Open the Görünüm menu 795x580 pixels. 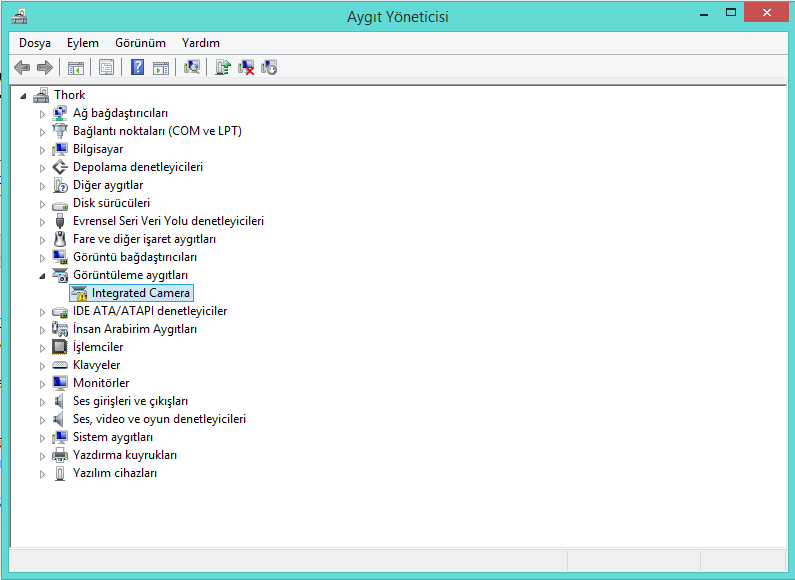pos(140,43)
